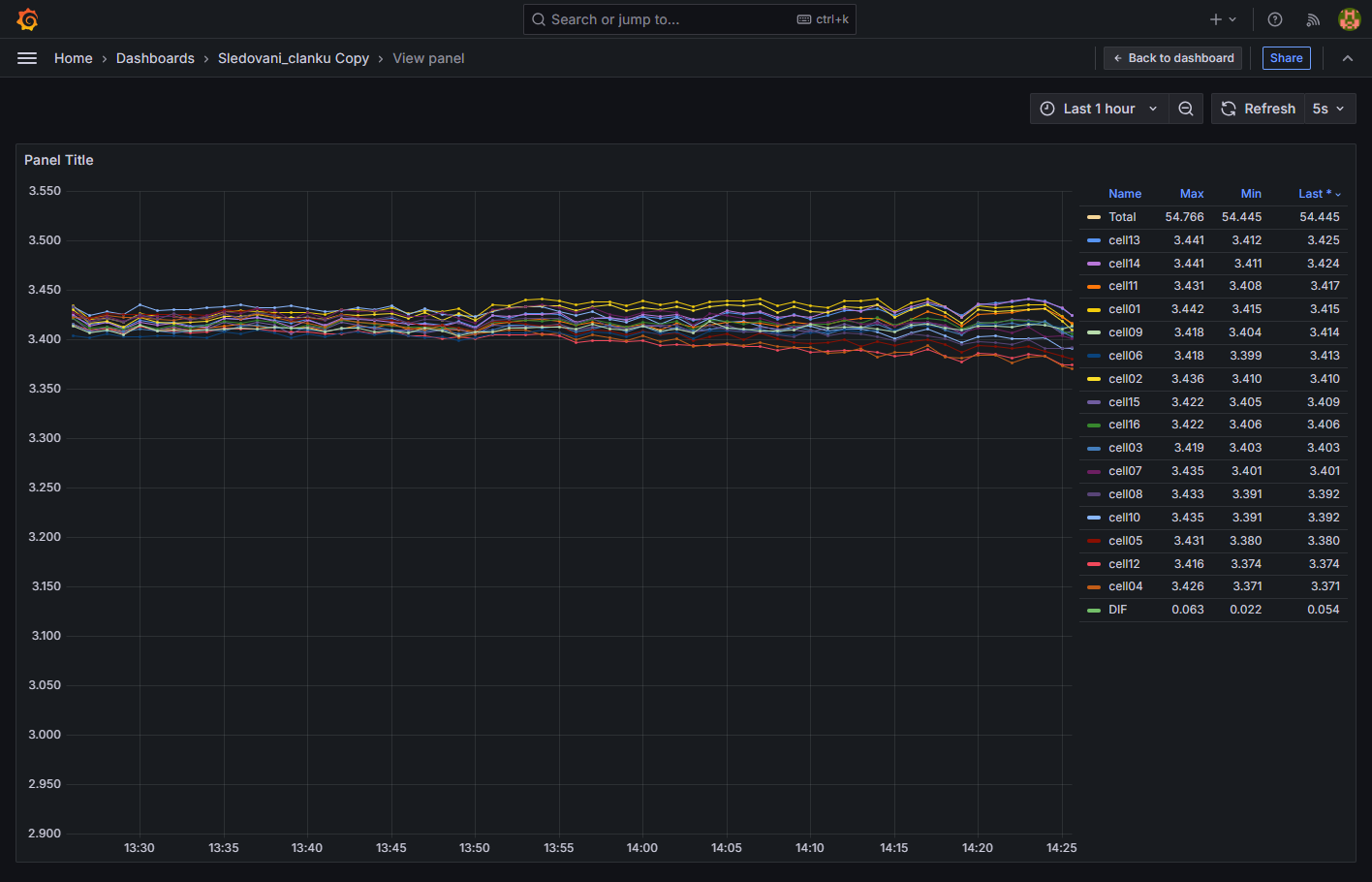Open the help question mark icon
1372x882 pixels.
(1275, 19)
